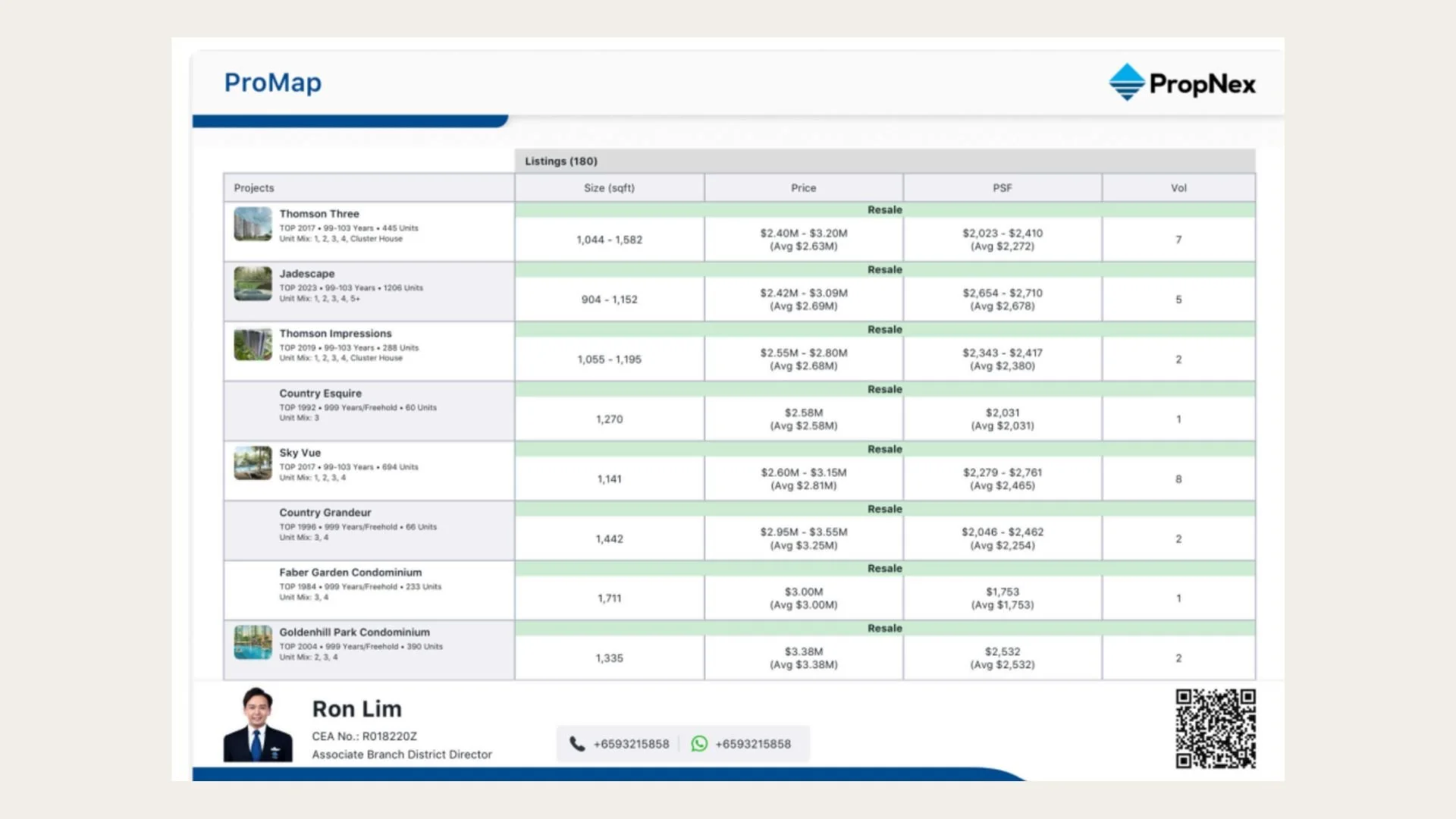1456x819 pixels.
Task: Click the Size (sqft) column header
Action: (609, 188)
